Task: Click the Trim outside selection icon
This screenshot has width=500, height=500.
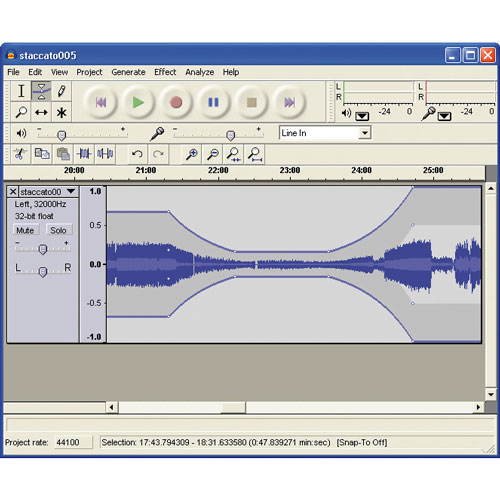Action: pyautogui.click(x=84, y=154)
